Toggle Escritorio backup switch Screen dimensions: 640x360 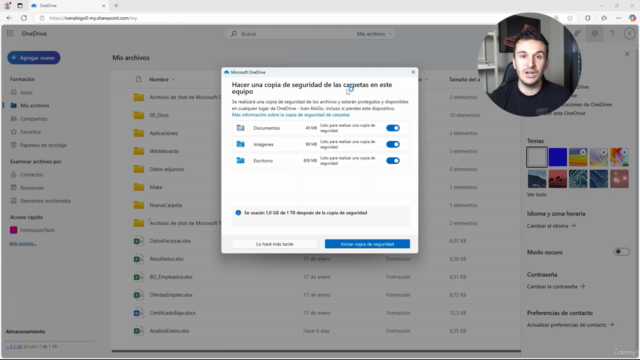pyautogui.click(x=393, y=160)
